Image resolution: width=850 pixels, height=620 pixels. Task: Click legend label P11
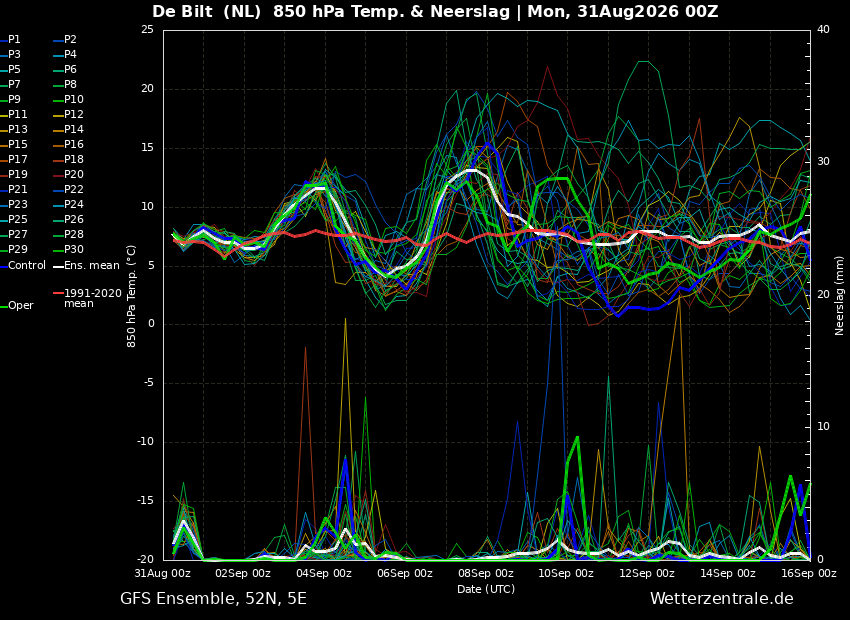pyautogui.click(x=17, y=114)
